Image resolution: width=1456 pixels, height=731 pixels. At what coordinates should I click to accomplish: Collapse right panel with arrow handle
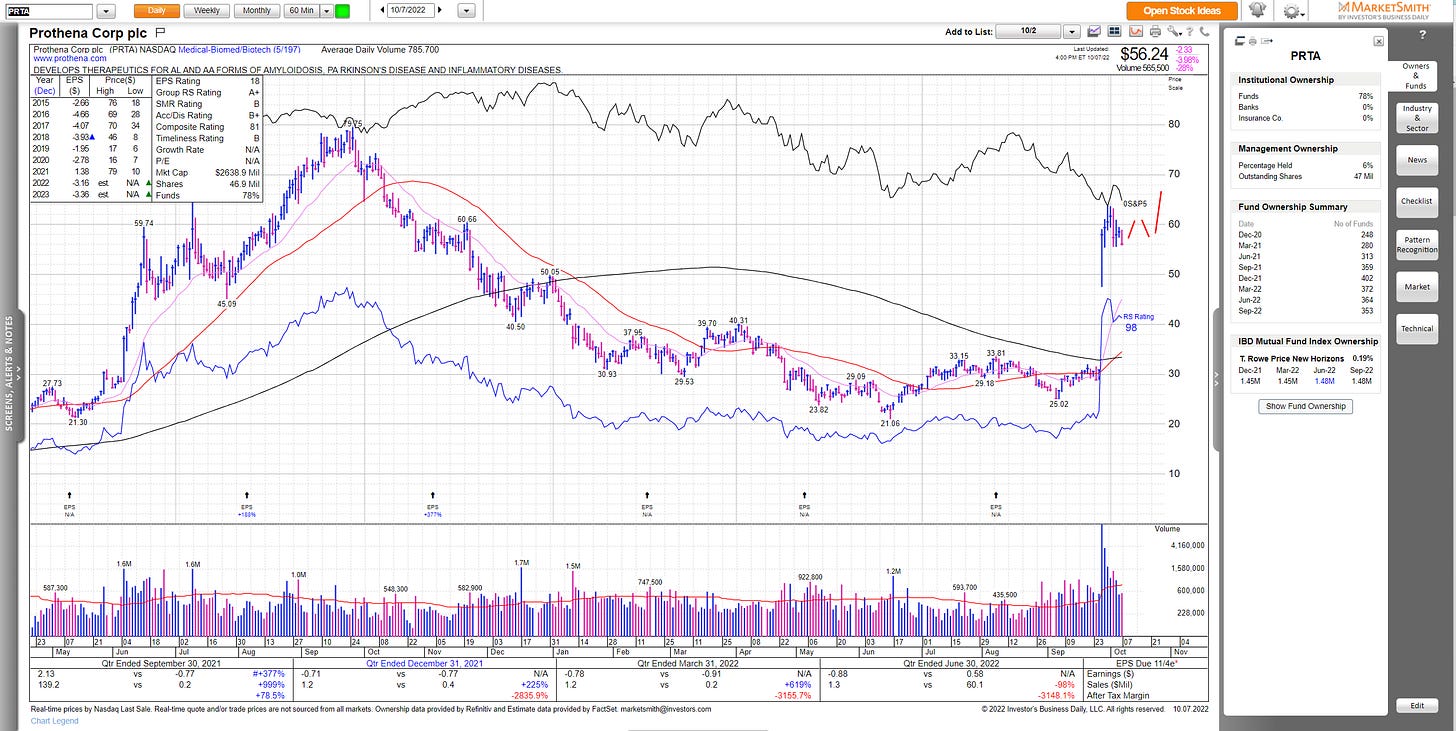pos(1217,379)
